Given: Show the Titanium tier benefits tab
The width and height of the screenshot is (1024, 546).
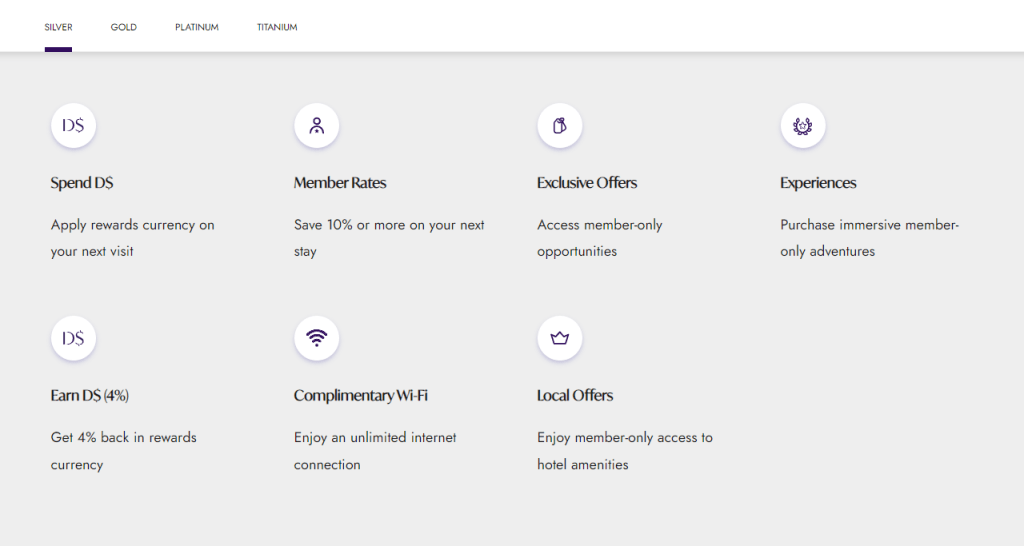Looking at the screenshot, I should coord(277,27).
